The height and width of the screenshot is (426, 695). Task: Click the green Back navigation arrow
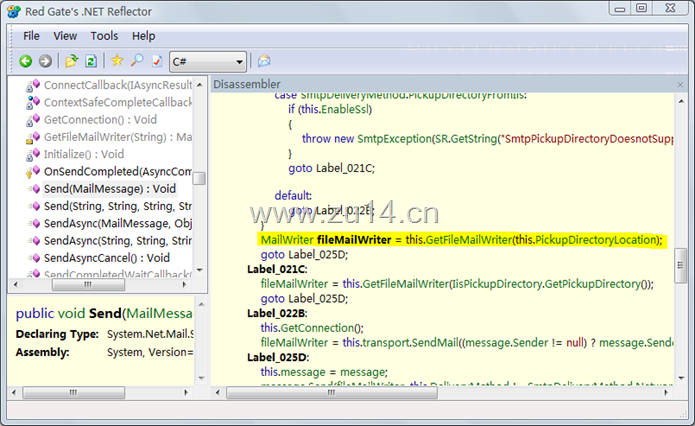pos(26,61)
